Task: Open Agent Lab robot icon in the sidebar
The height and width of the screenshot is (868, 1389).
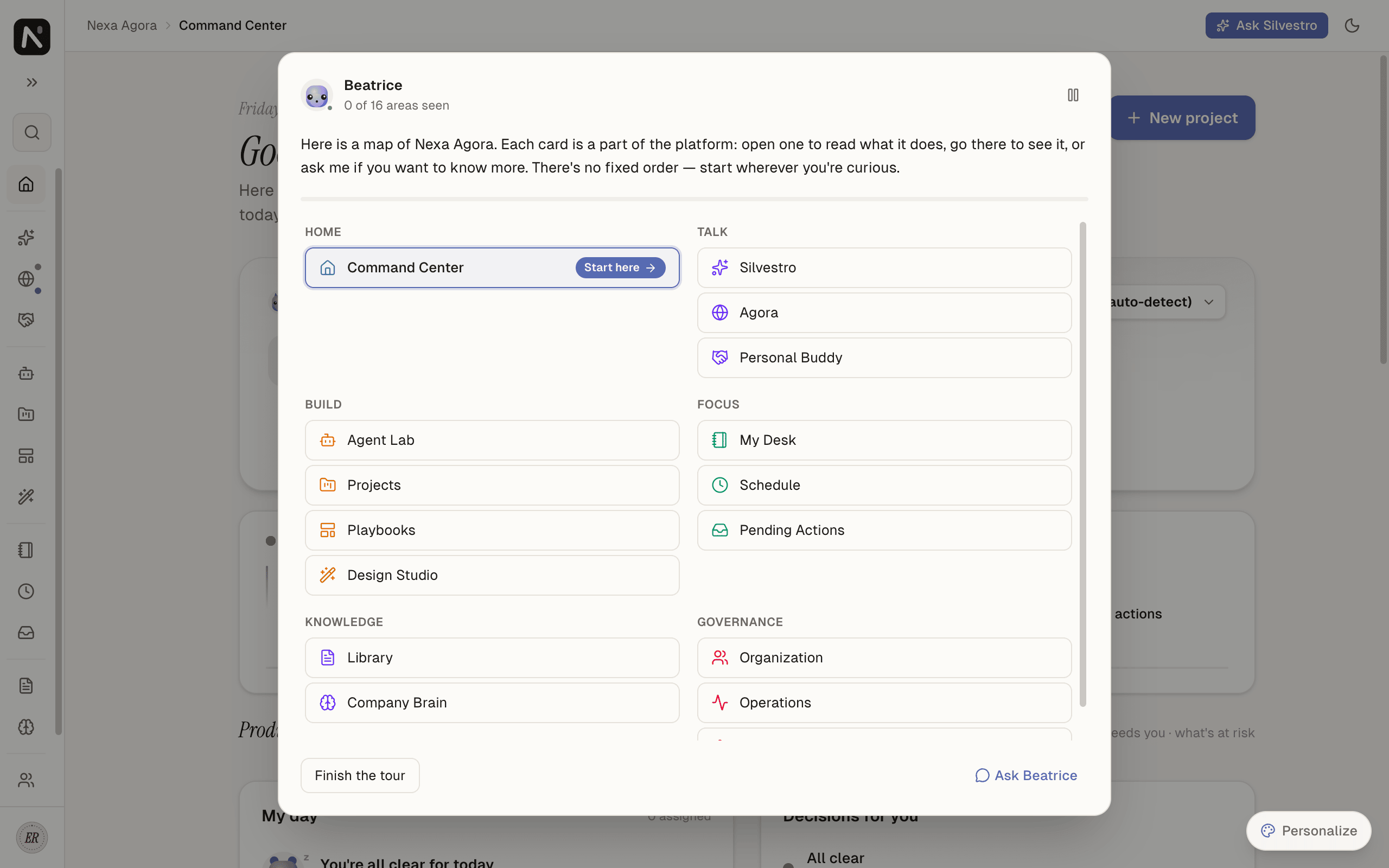Action: pyautogui.click(x=27, y=374)
